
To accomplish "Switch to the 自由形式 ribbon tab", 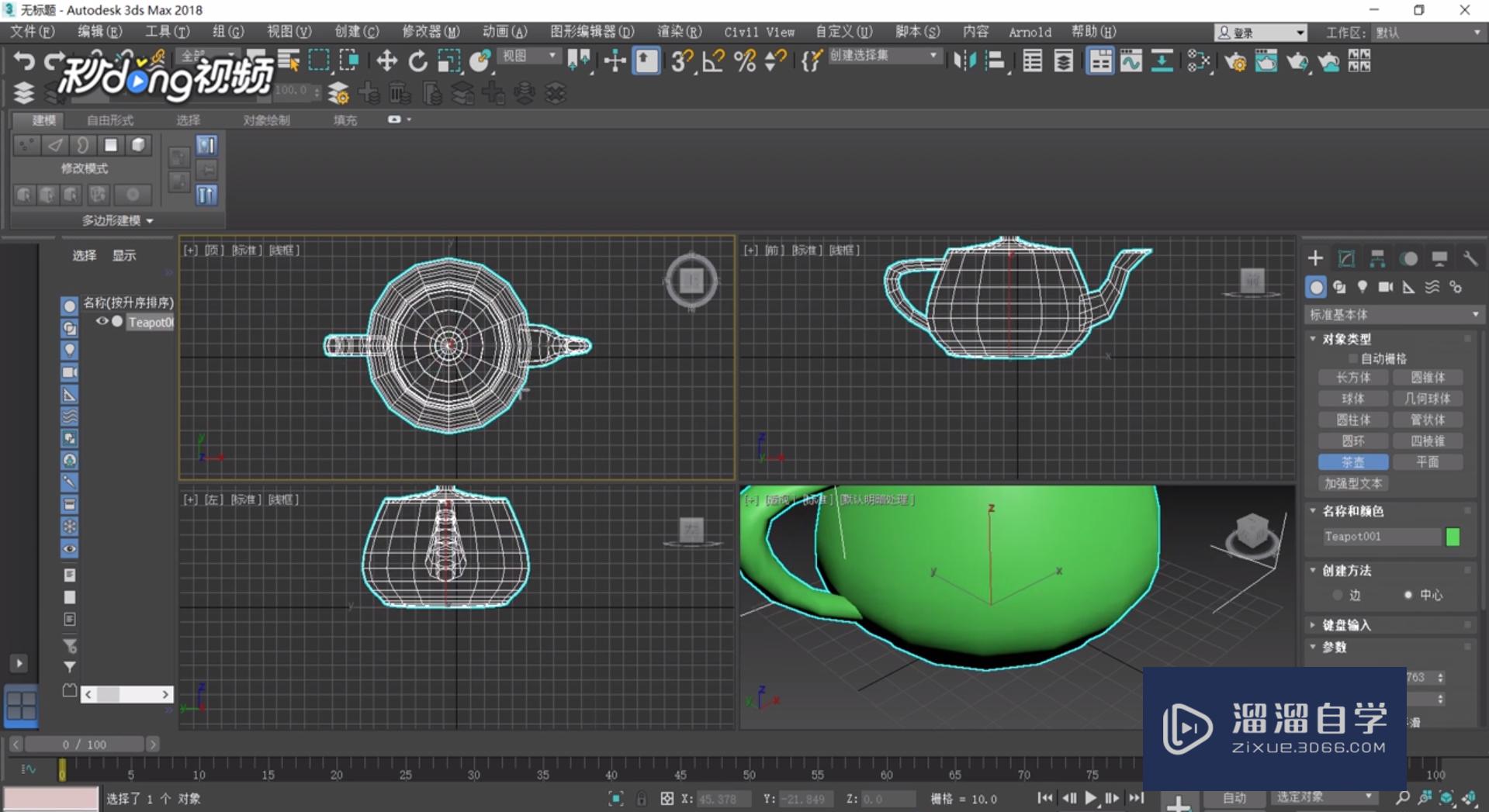I will [x=109, y=120].
